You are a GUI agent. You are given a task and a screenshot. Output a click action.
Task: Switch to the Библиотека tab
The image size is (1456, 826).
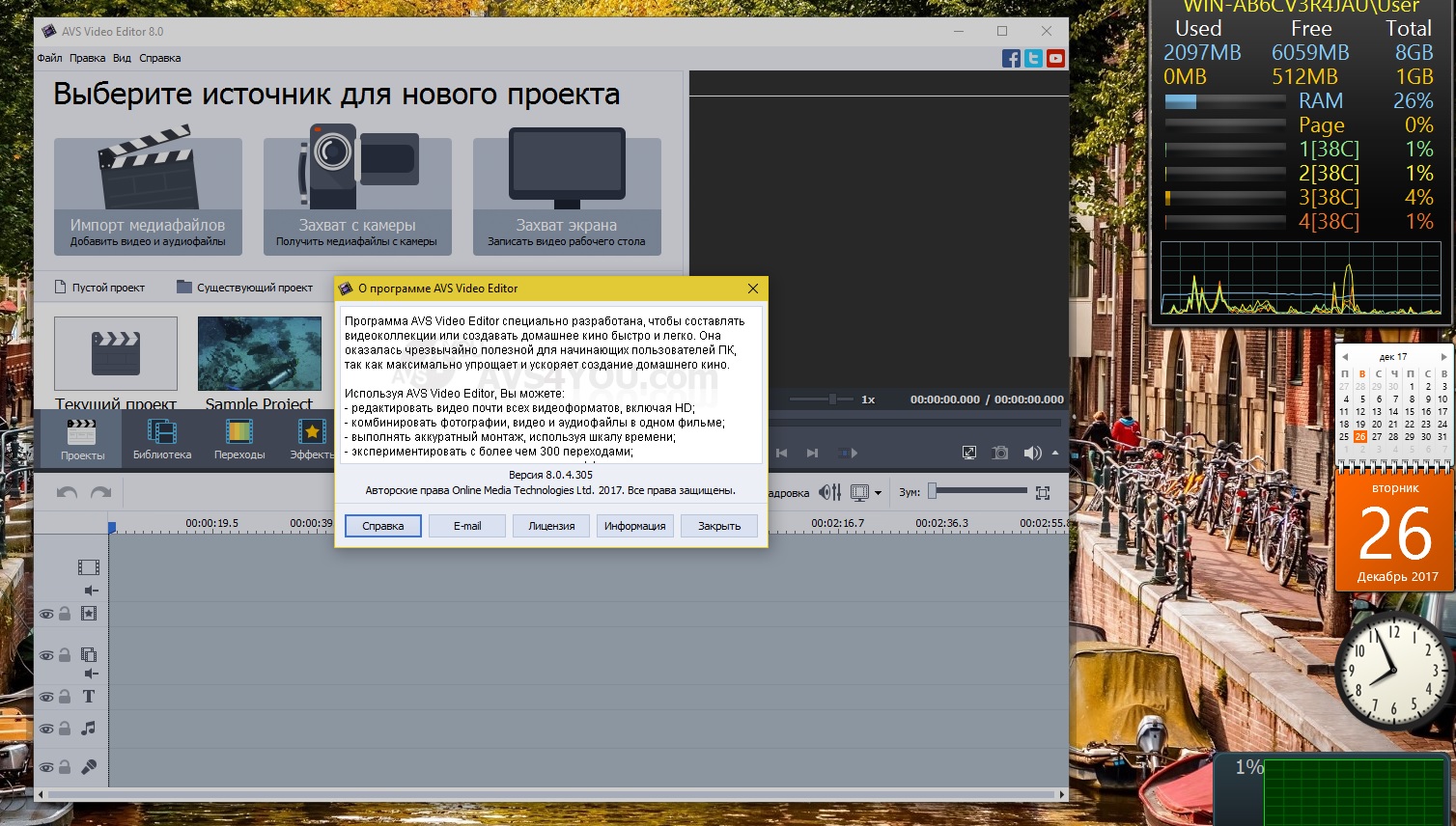tap(162, 439)
